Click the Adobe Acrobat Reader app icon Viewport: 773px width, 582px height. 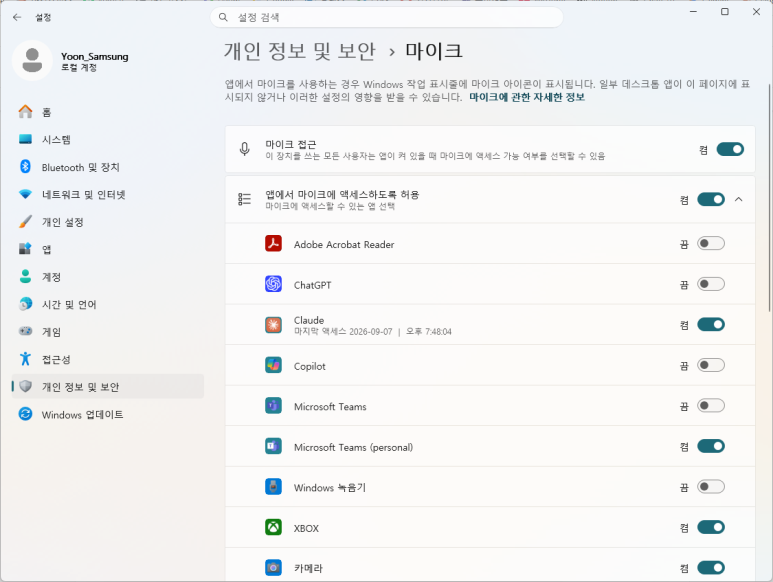(274, 243)
